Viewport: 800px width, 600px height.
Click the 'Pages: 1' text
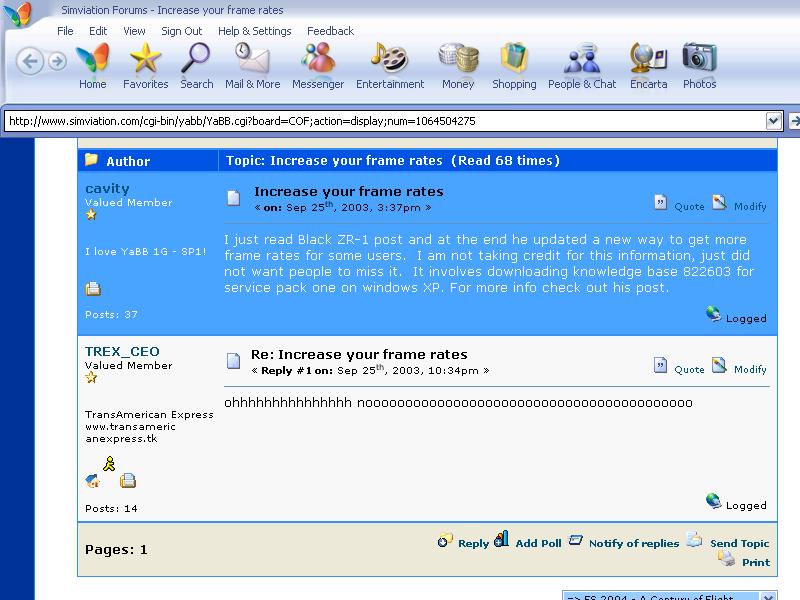pyautogui.click(x=116, y=549)
